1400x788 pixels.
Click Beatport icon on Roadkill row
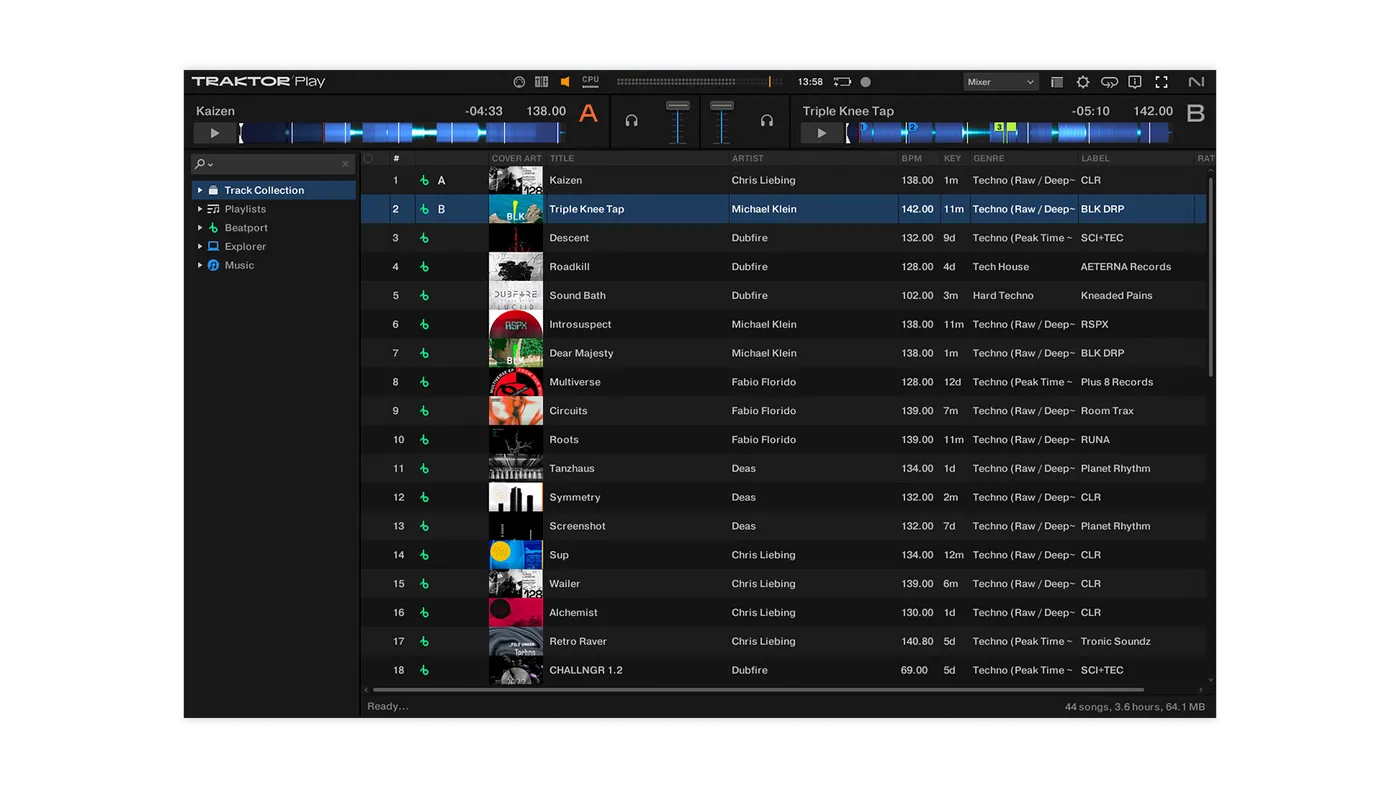[x=424, y=267]
